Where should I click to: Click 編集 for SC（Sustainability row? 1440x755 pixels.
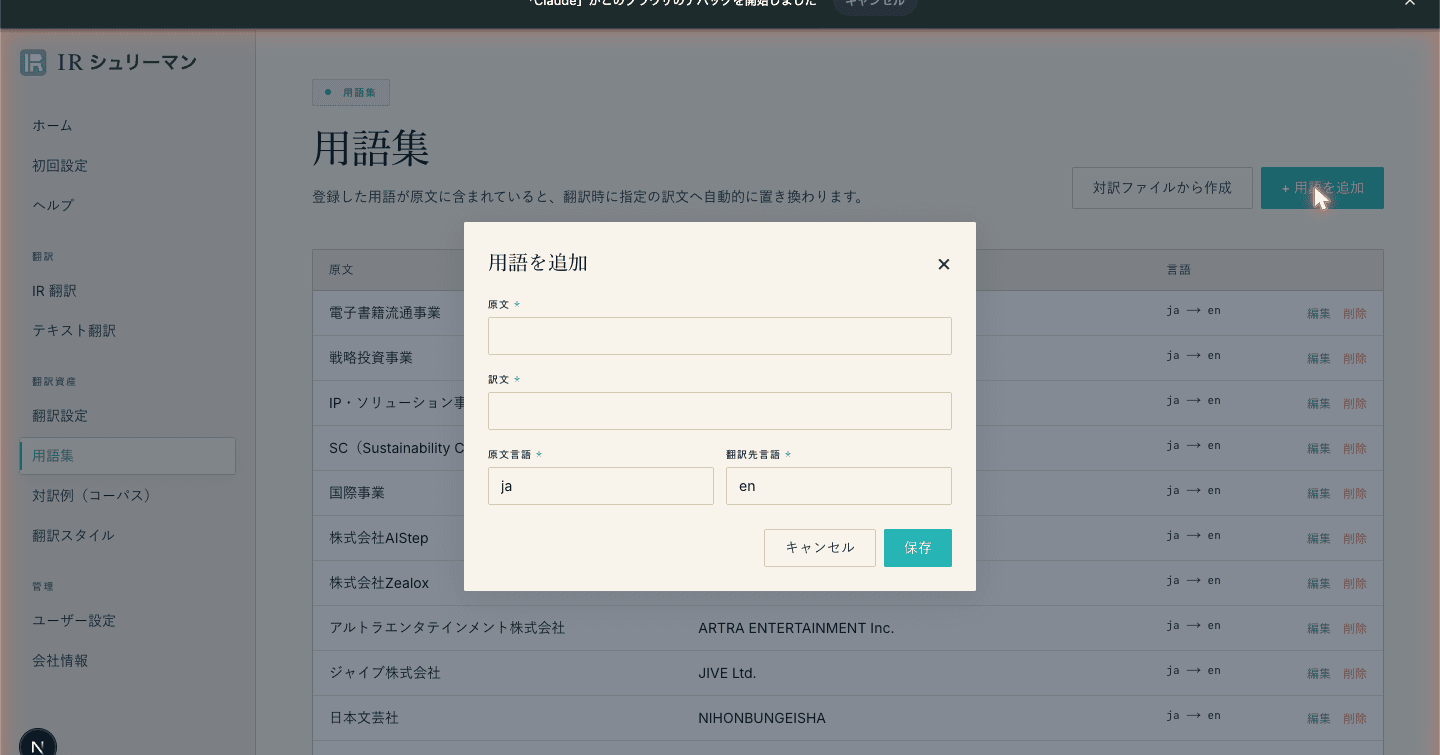click(x=1319, y=449)
